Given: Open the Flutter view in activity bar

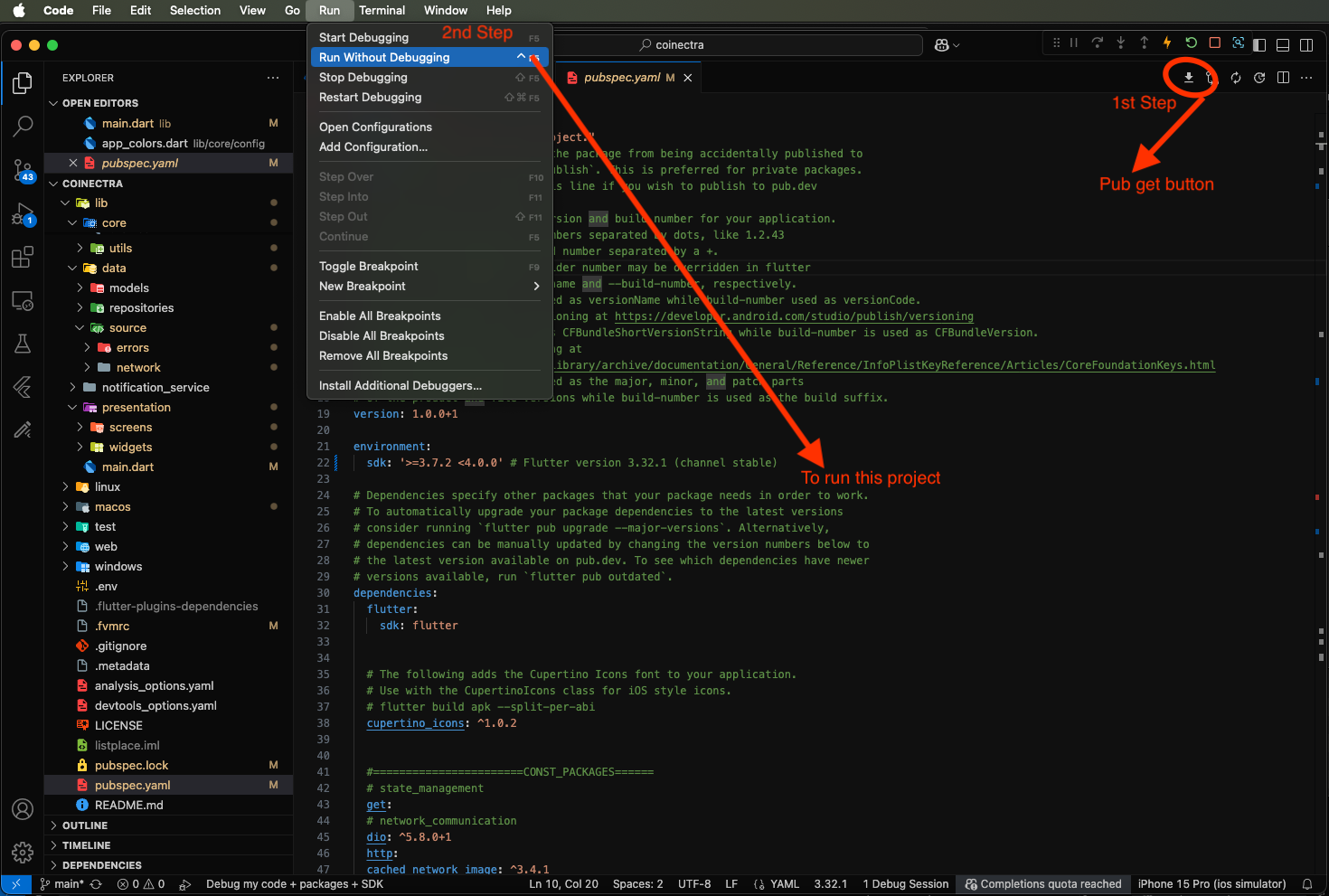Looking at the screenshot, I should click(x=23, y=387).
